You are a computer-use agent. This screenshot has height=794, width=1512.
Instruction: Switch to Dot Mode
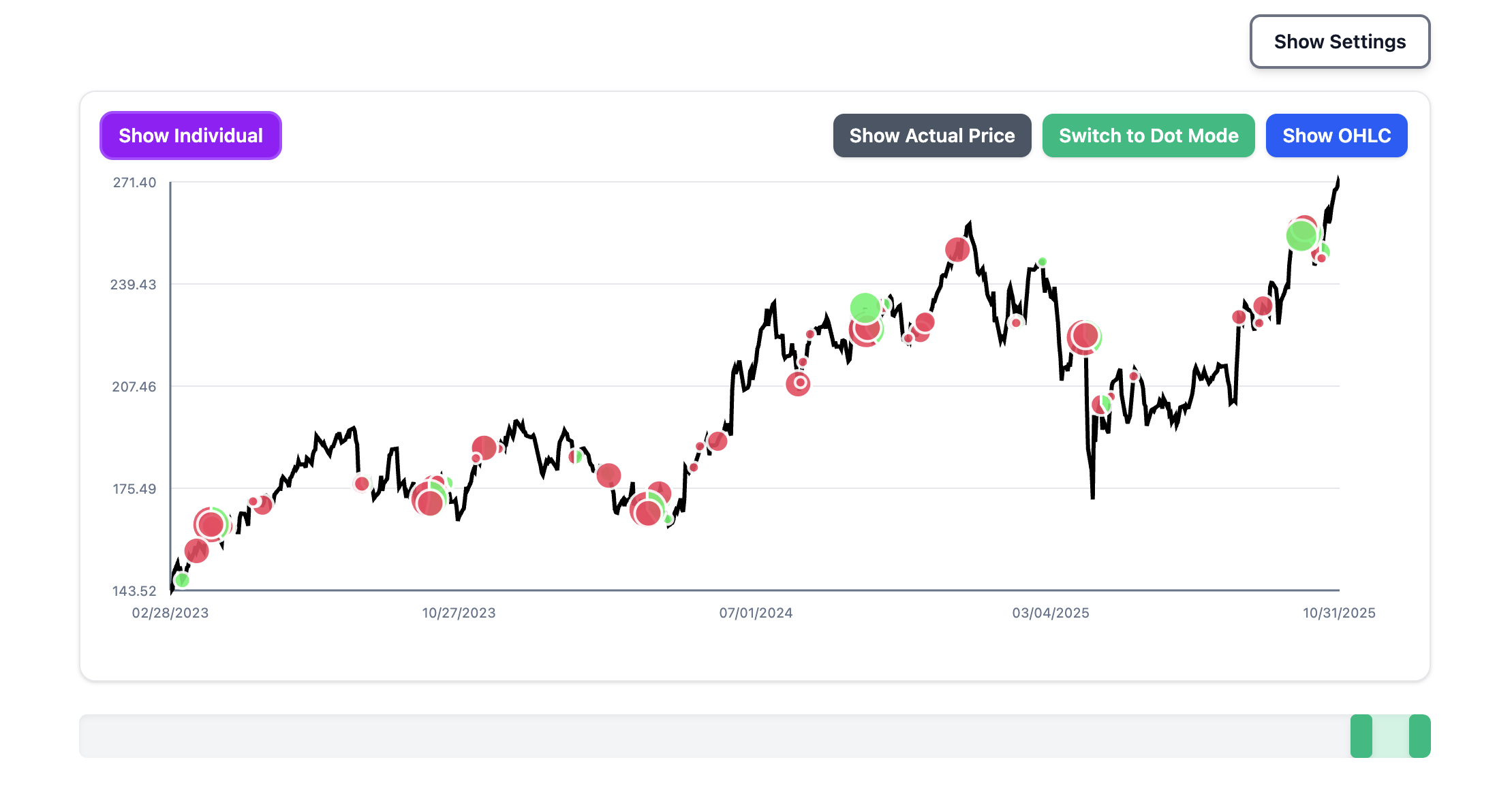coord(1148,136)
